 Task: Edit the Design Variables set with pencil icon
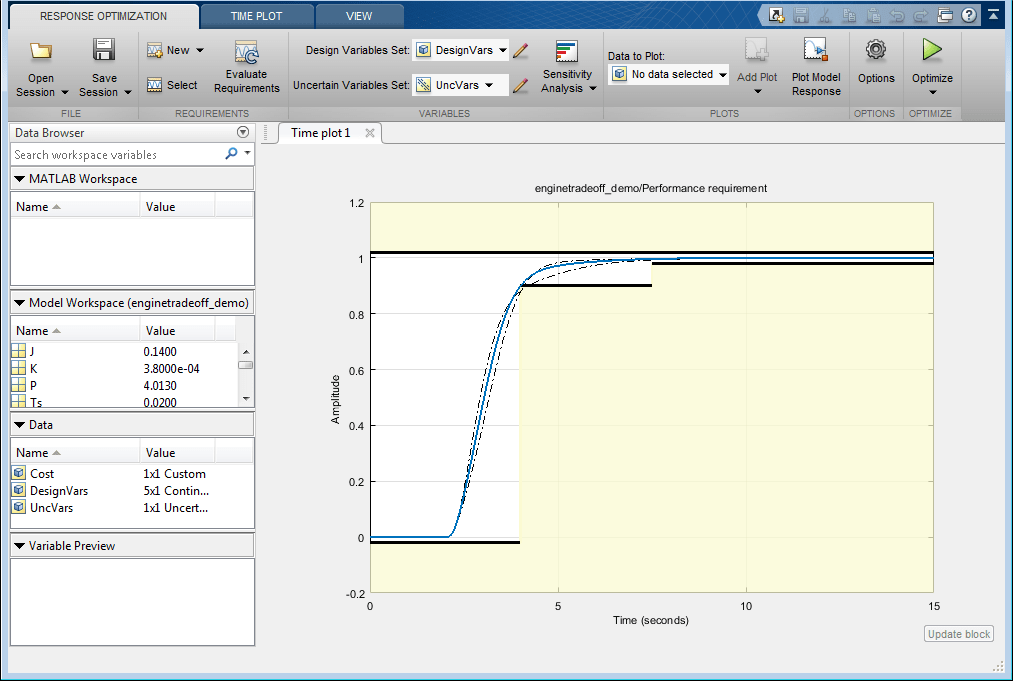click(520, 50)
